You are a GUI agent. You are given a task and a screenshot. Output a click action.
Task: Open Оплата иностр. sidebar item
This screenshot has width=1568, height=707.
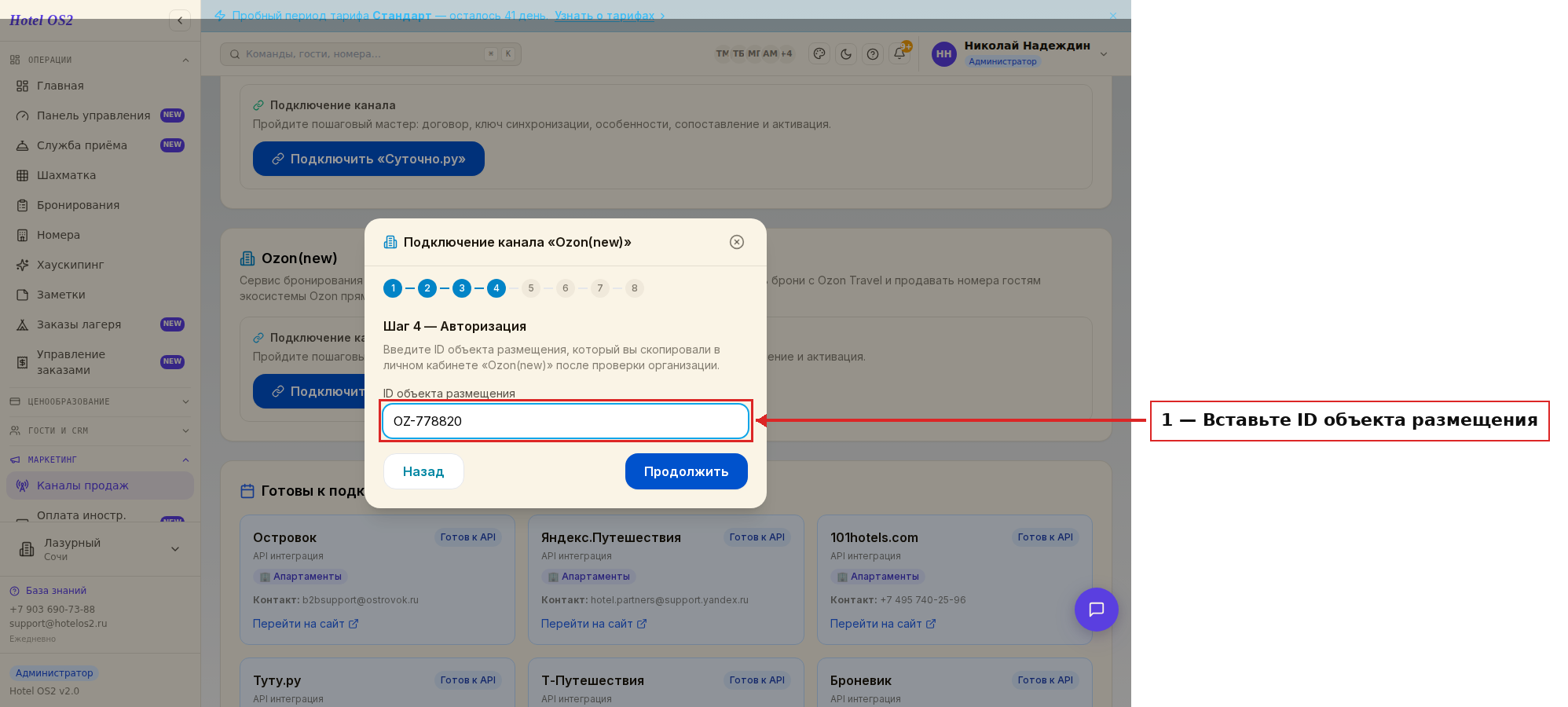click(x=100, y=515)
